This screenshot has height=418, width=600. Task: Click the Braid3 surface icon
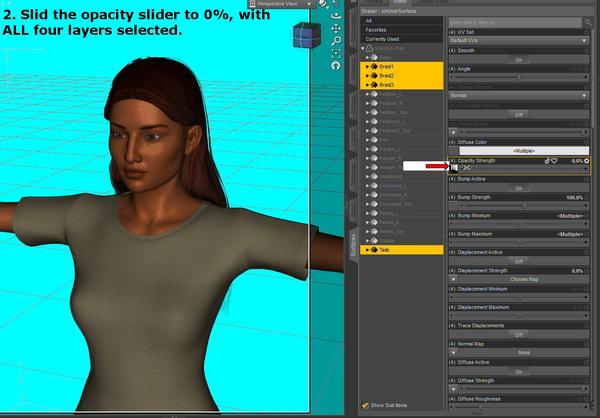(374, 85)
